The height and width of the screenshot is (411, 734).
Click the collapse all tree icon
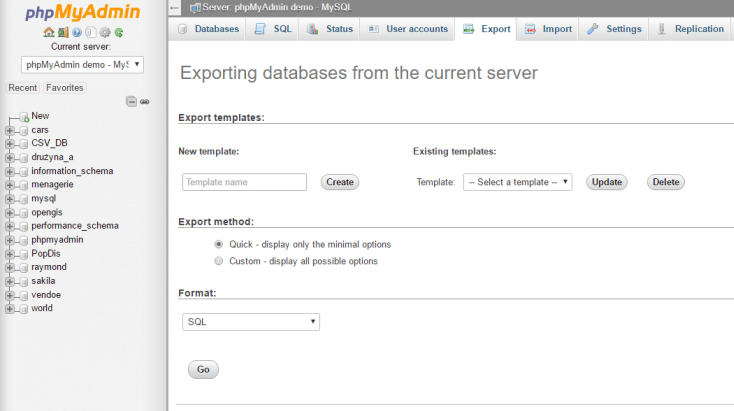[x=132, y=102]
